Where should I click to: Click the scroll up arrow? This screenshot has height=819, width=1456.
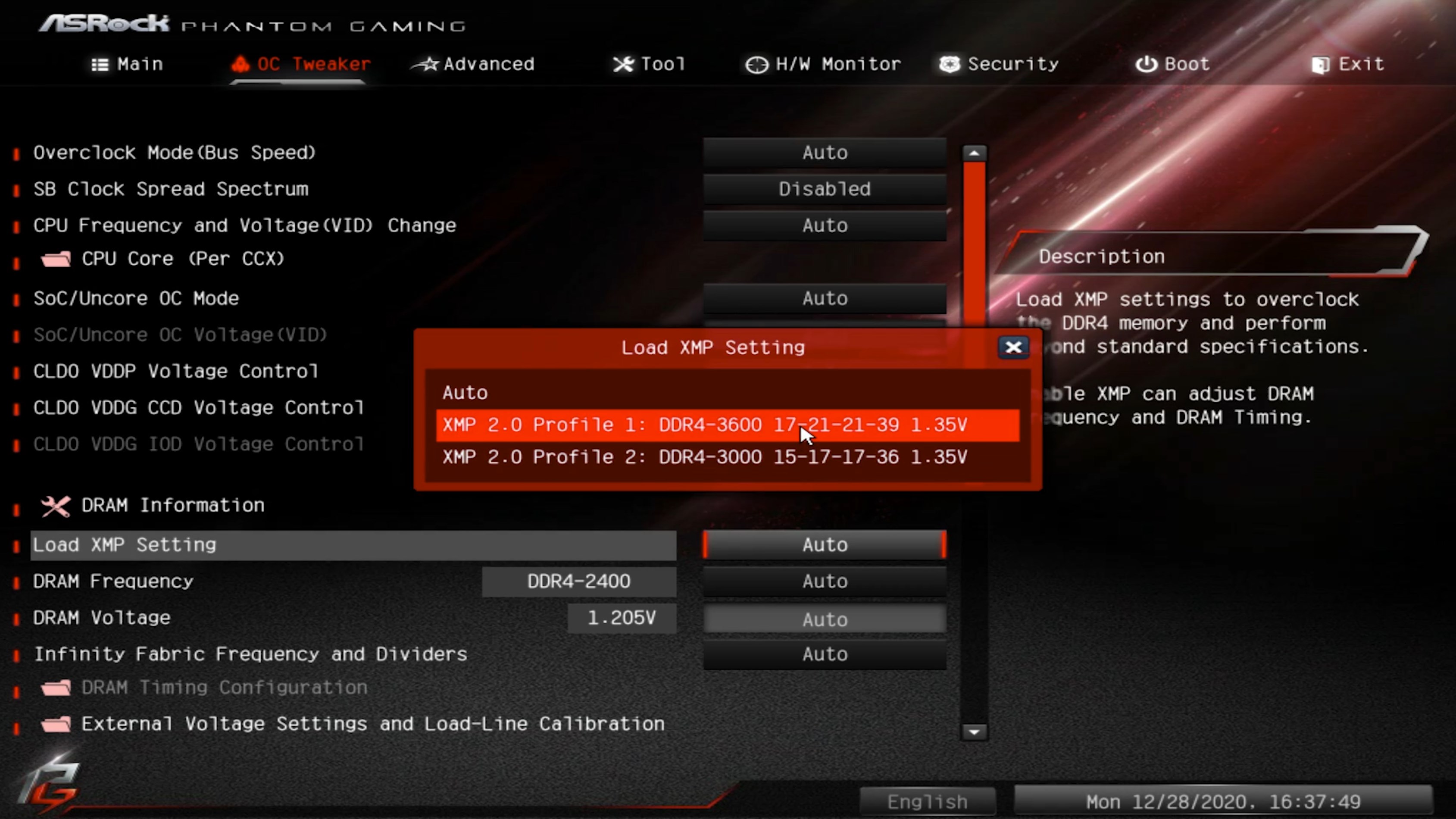pos(974,153)
